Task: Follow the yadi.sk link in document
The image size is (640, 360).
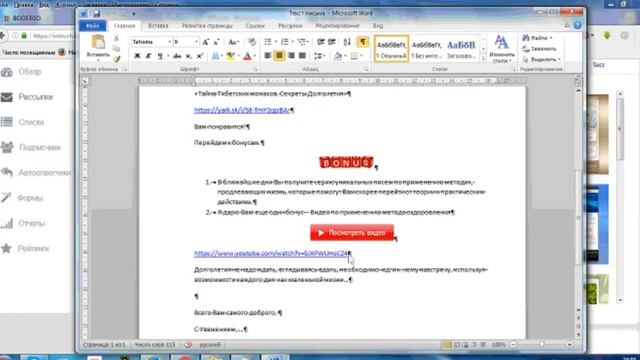Action: tap(242, 110)
